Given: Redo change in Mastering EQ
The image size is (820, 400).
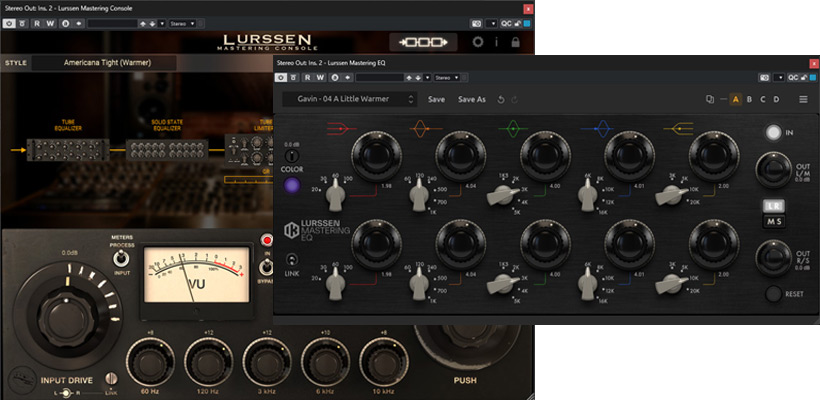Looking at the screenshot, I should [x=515, y=99].
